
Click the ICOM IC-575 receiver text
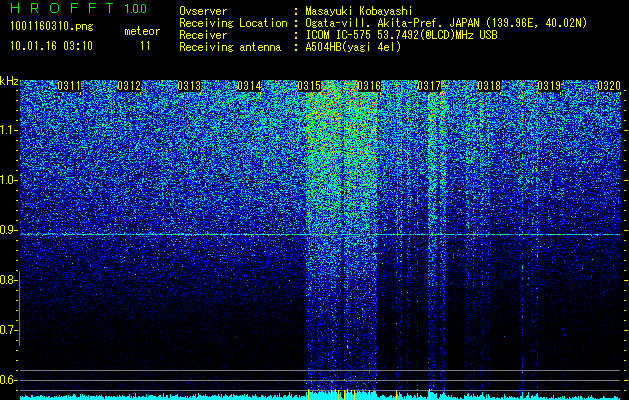(x=401, y=35)
